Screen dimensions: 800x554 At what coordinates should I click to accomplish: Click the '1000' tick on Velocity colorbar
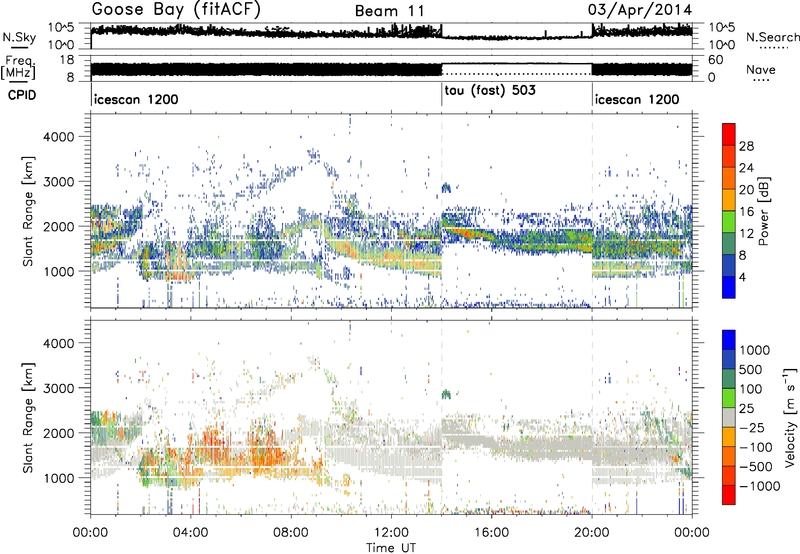click(754, 350)
